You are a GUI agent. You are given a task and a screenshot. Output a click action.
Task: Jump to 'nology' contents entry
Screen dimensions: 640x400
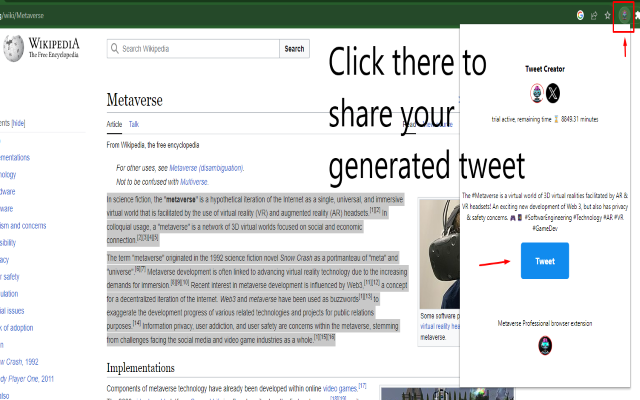(8, 175)
